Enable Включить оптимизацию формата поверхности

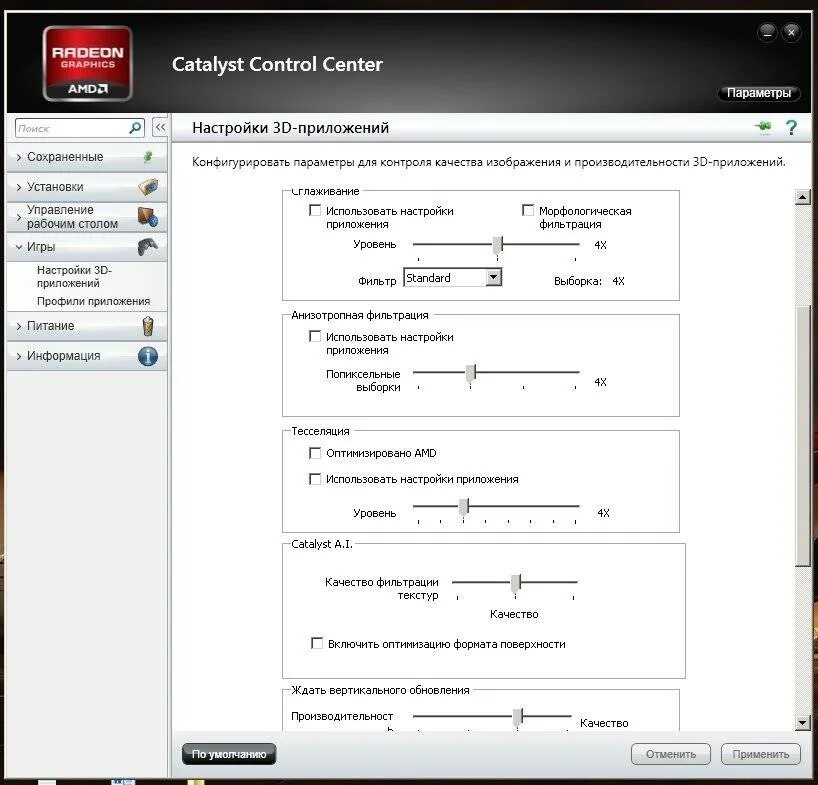click(317, 643)
